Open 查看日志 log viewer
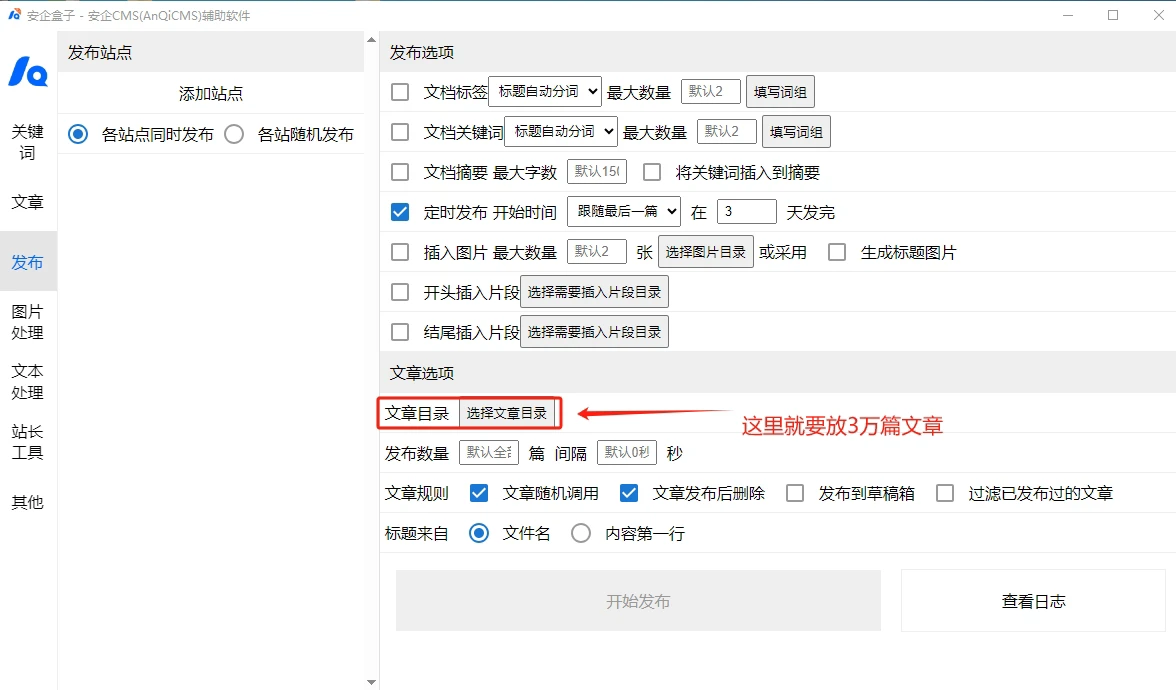This screenshot has height=690, width=1176. click(1033, 601)
